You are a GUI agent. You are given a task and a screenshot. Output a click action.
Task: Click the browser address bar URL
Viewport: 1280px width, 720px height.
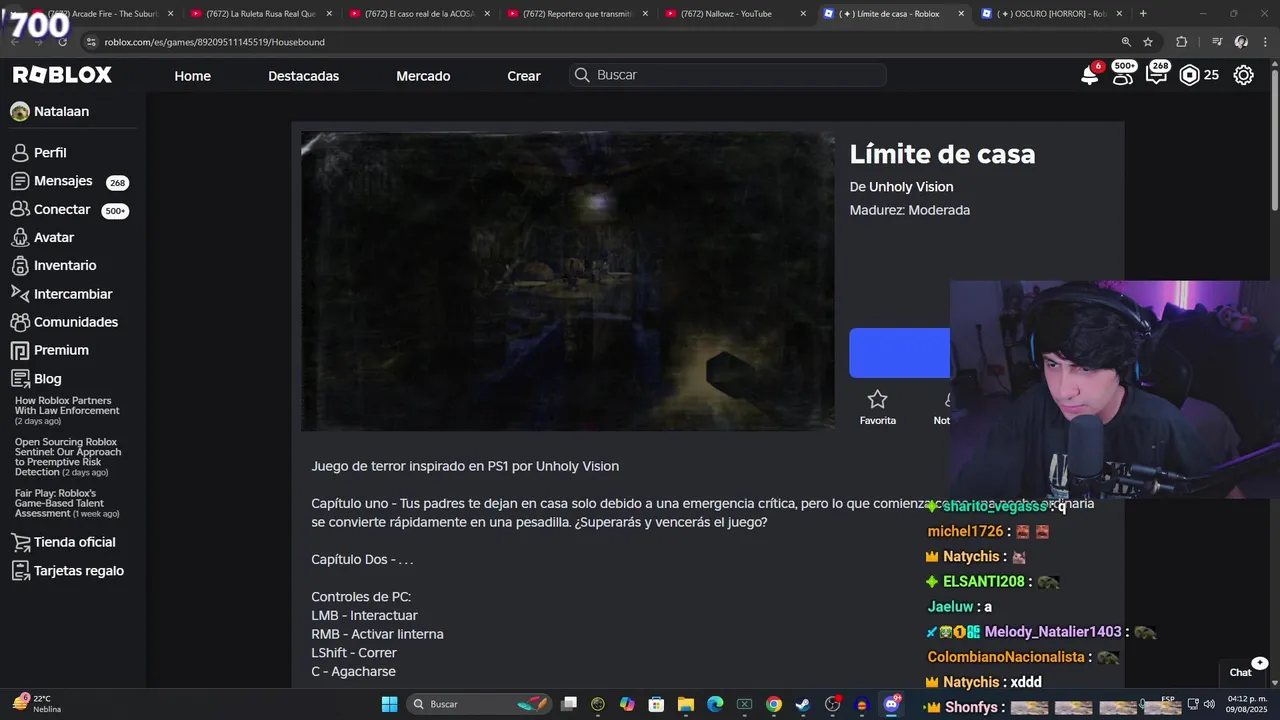click(214, 42)
